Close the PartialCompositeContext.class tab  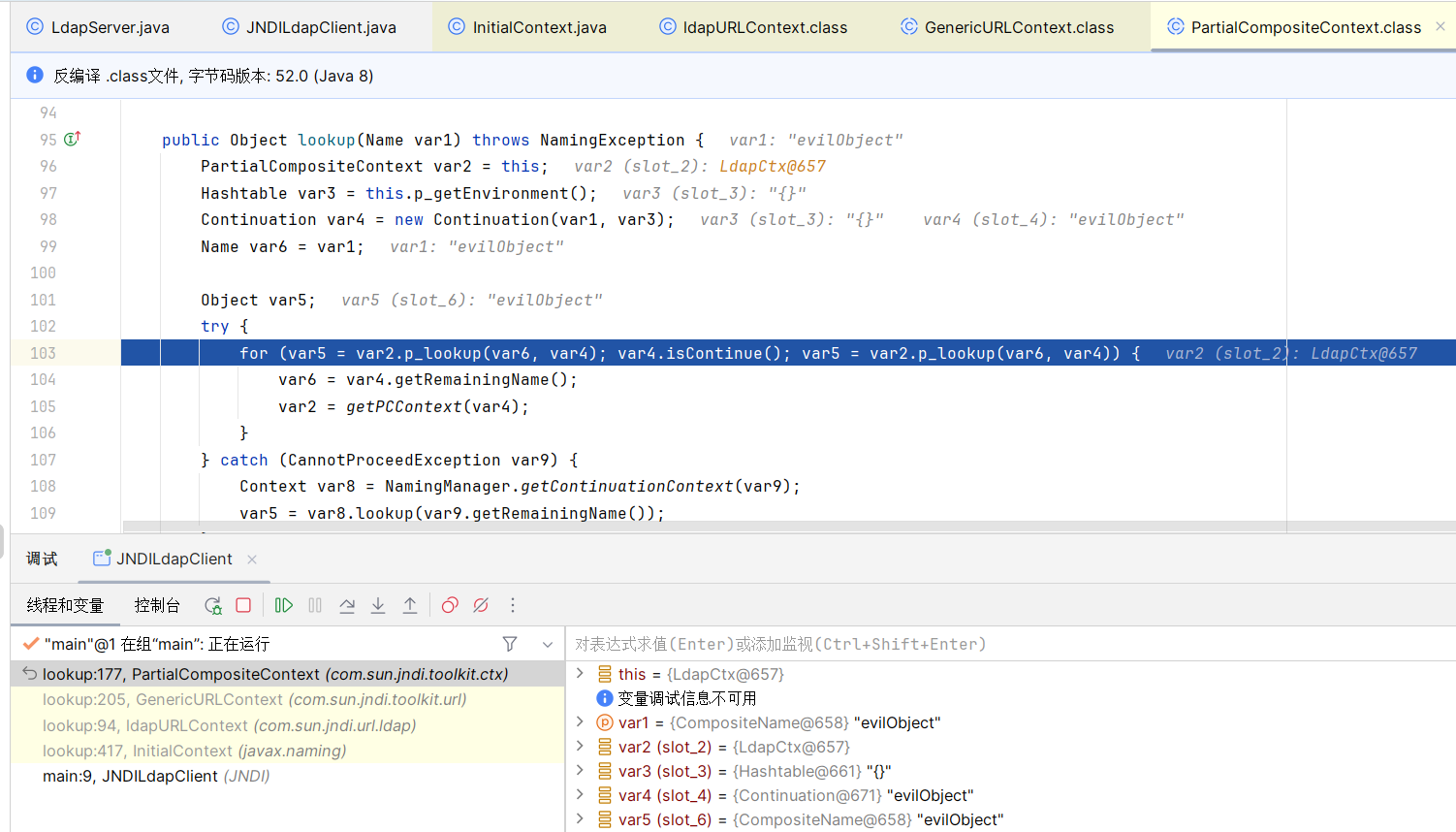tap(1440, 27)
